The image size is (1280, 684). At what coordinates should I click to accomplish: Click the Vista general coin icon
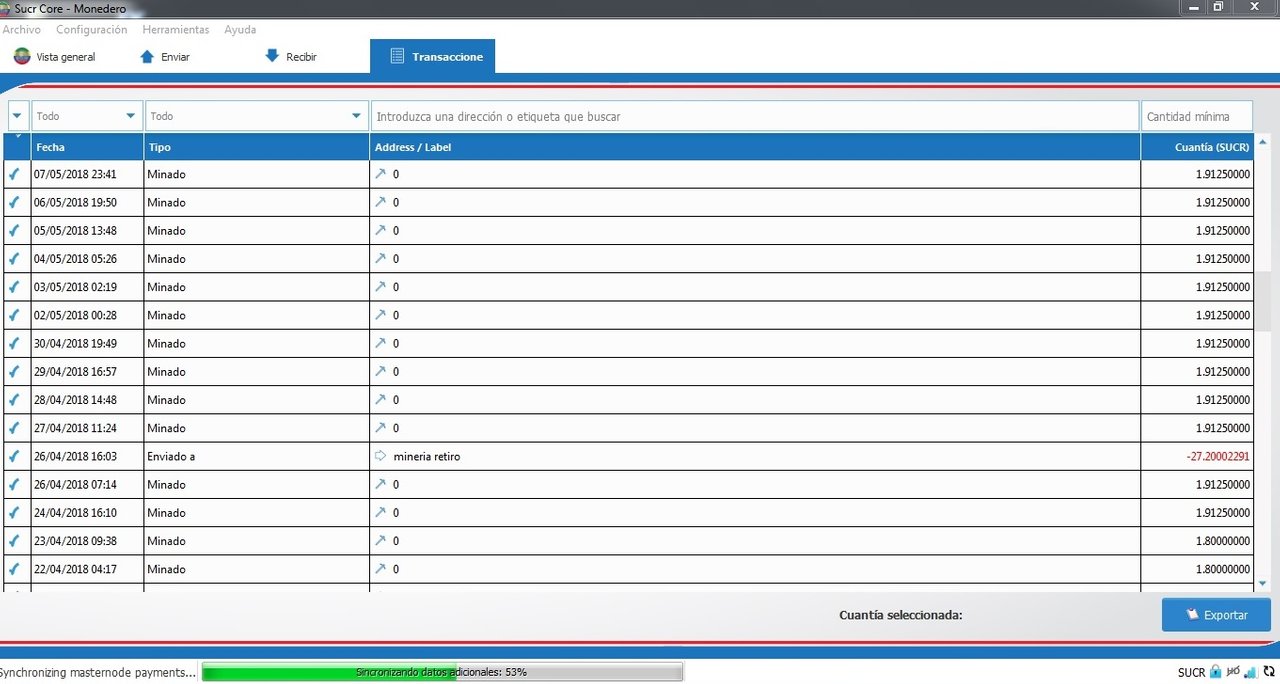[22, 56]
